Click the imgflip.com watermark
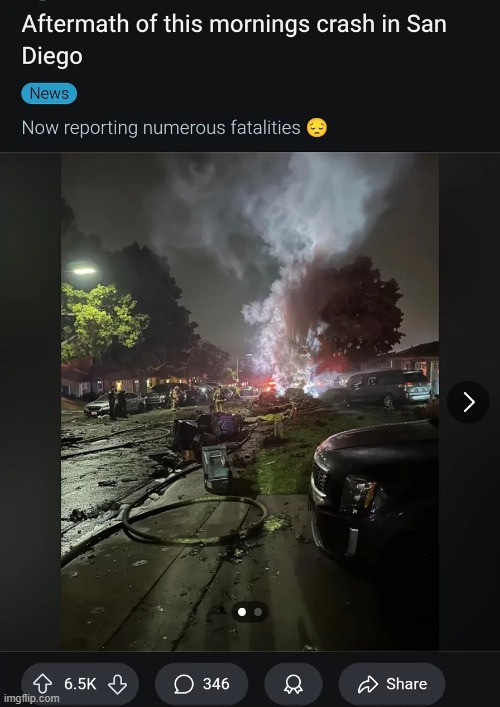Viewport: 500px width, 707px height. pos(30,699)
